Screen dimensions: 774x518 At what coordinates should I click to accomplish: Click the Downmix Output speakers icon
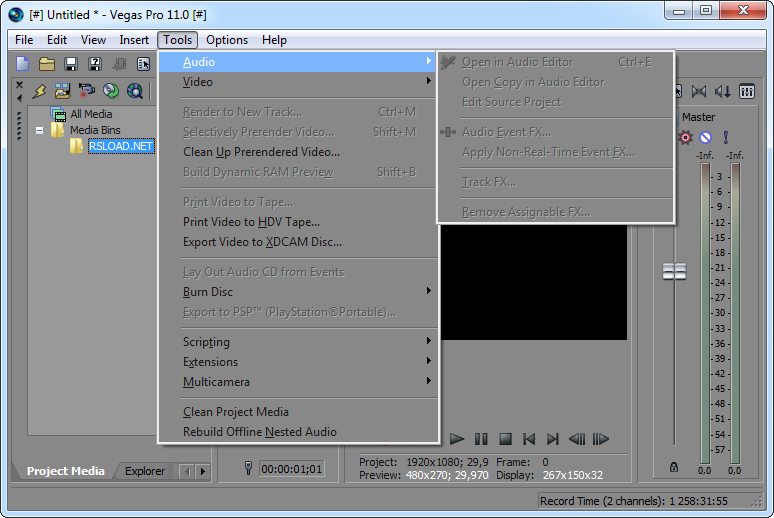point(698,91)
